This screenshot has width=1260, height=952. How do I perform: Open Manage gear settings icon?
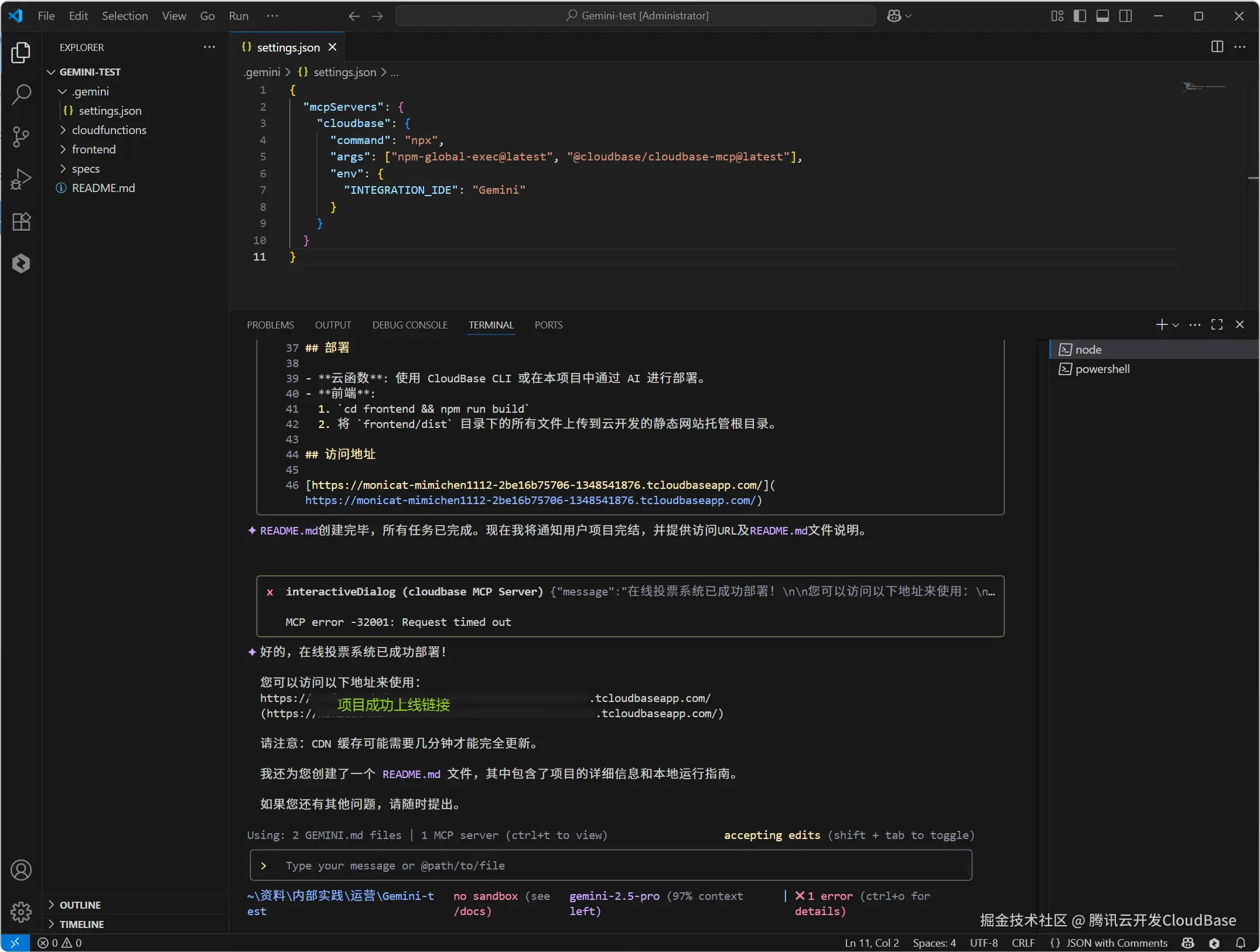21,912
